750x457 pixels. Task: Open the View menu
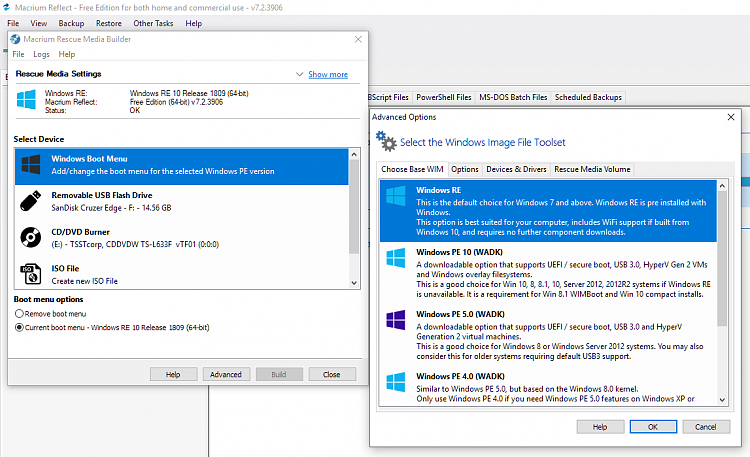point(39,23)
